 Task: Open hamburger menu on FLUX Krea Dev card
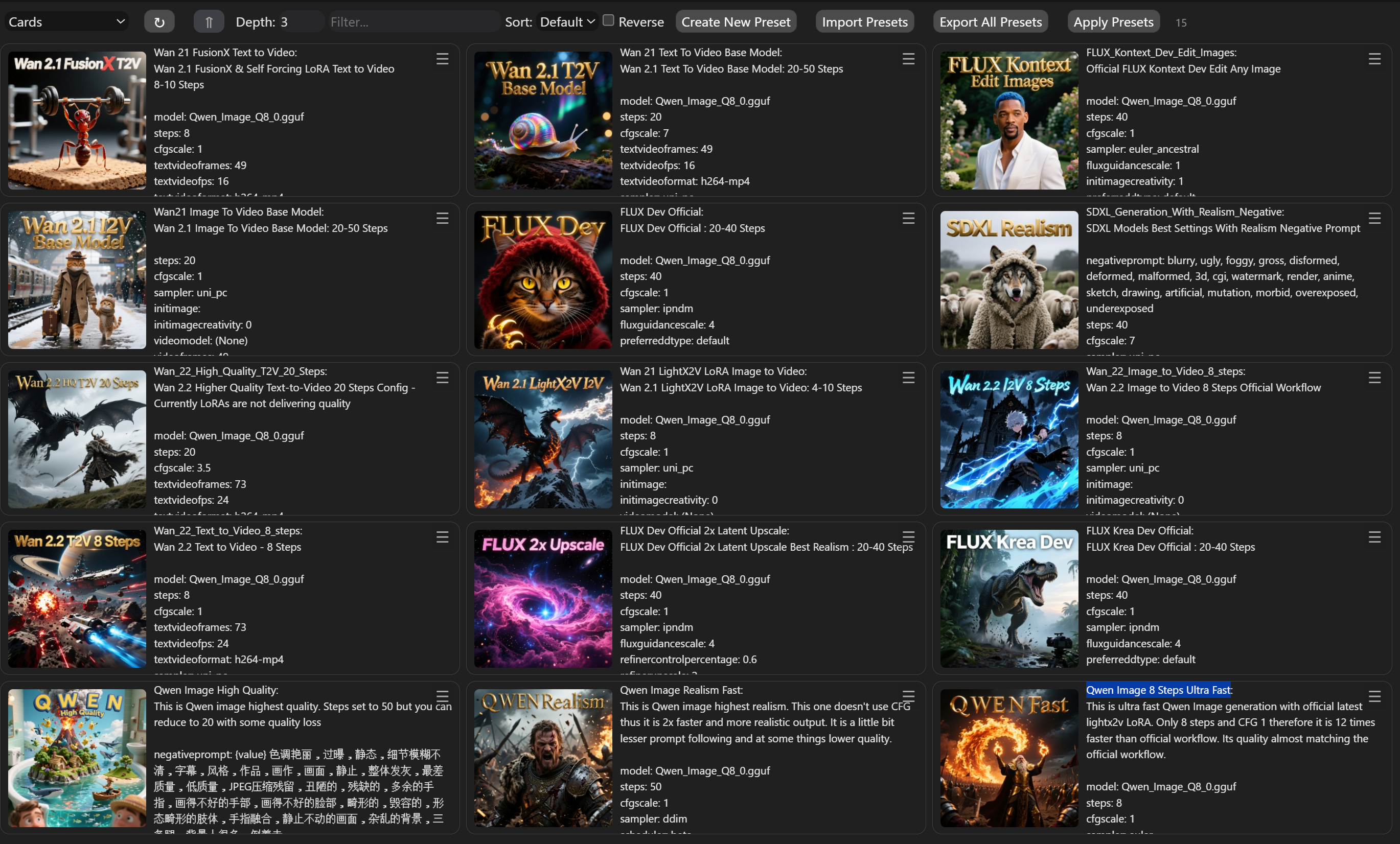(1374, 537)
